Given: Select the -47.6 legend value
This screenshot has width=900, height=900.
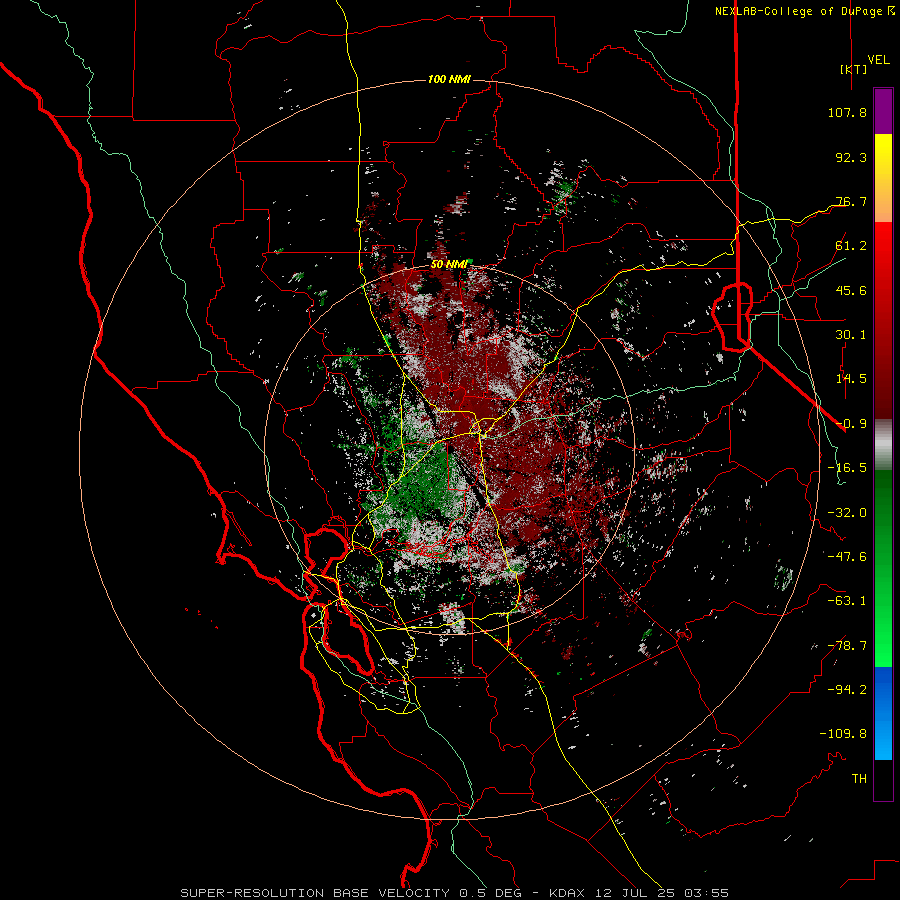Looking at the screenshot, I should [x=847, y=557].
